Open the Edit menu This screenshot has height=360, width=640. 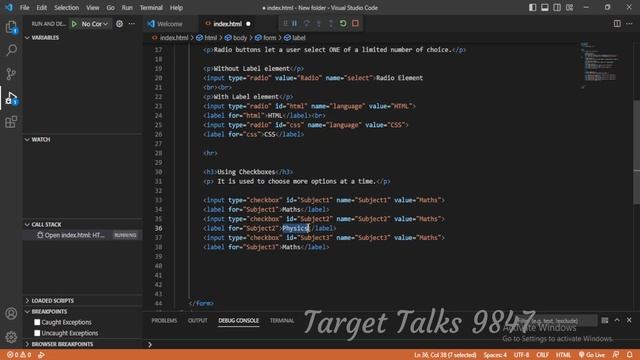[x=42, y=7]
